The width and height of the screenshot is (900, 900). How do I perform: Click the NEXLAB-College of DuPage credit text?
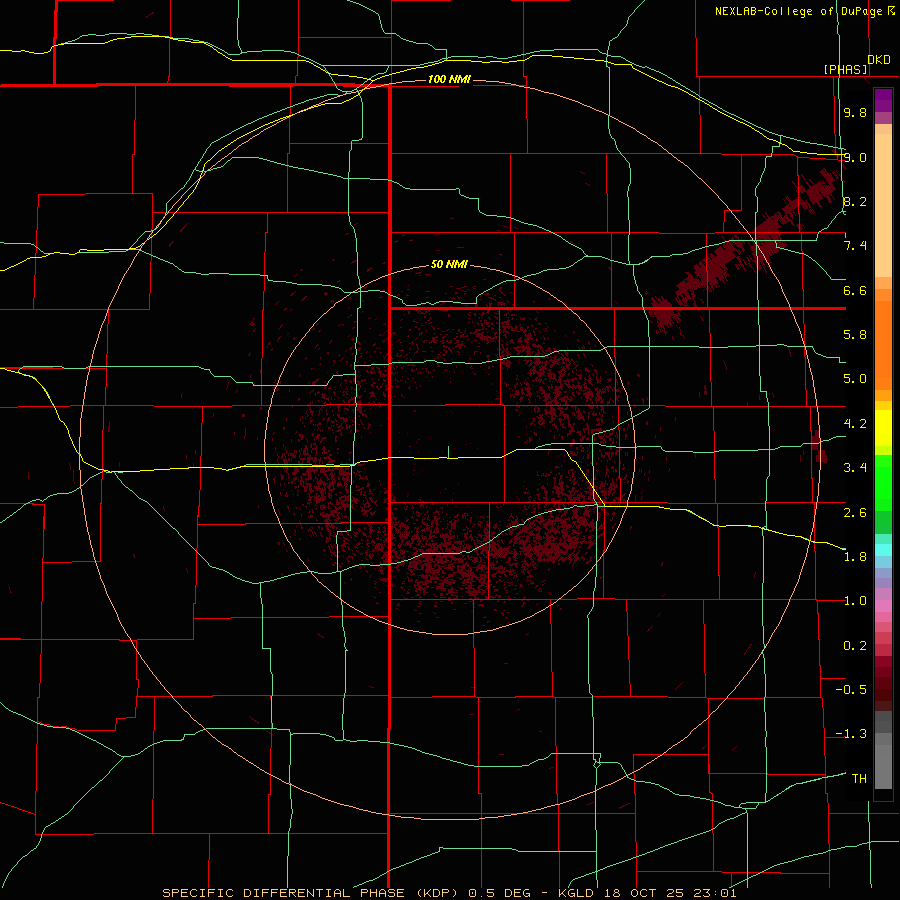click(x=804, y=11)
